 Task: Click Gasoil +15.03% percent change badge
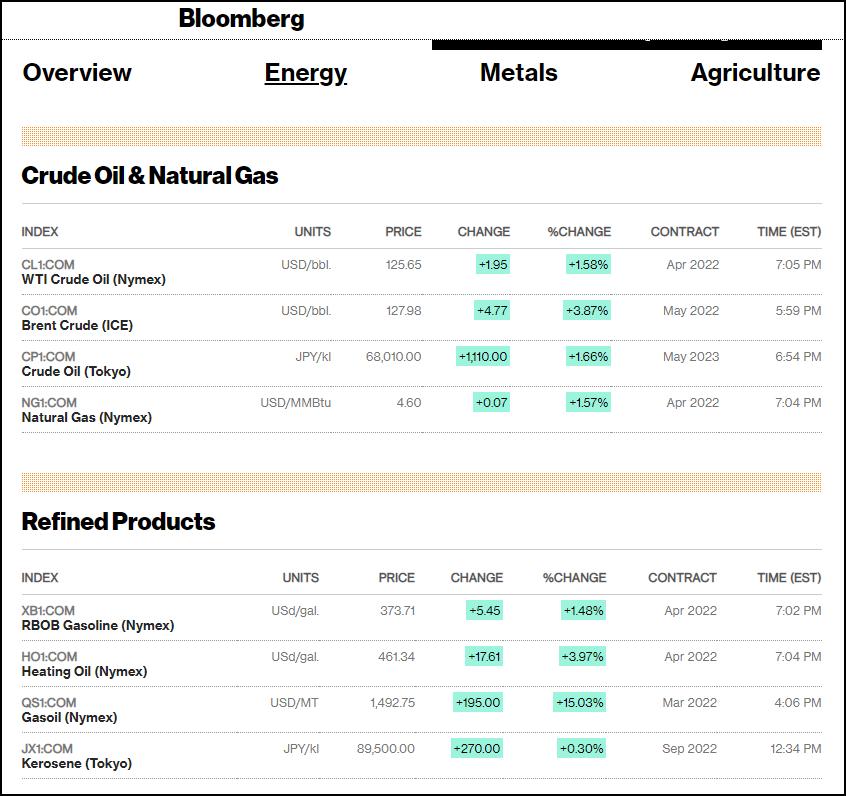580,703
